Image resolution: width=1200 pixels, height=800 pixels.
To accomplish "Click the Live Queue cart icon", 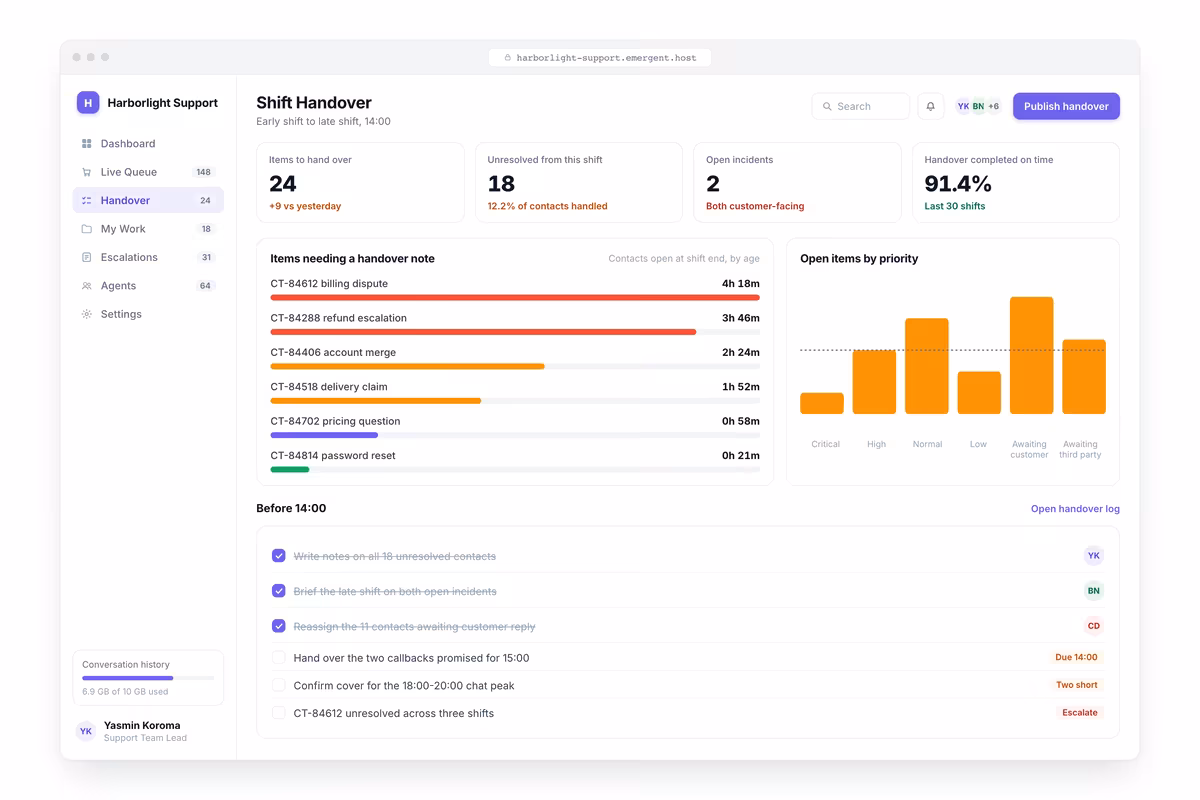I will 87,172.
